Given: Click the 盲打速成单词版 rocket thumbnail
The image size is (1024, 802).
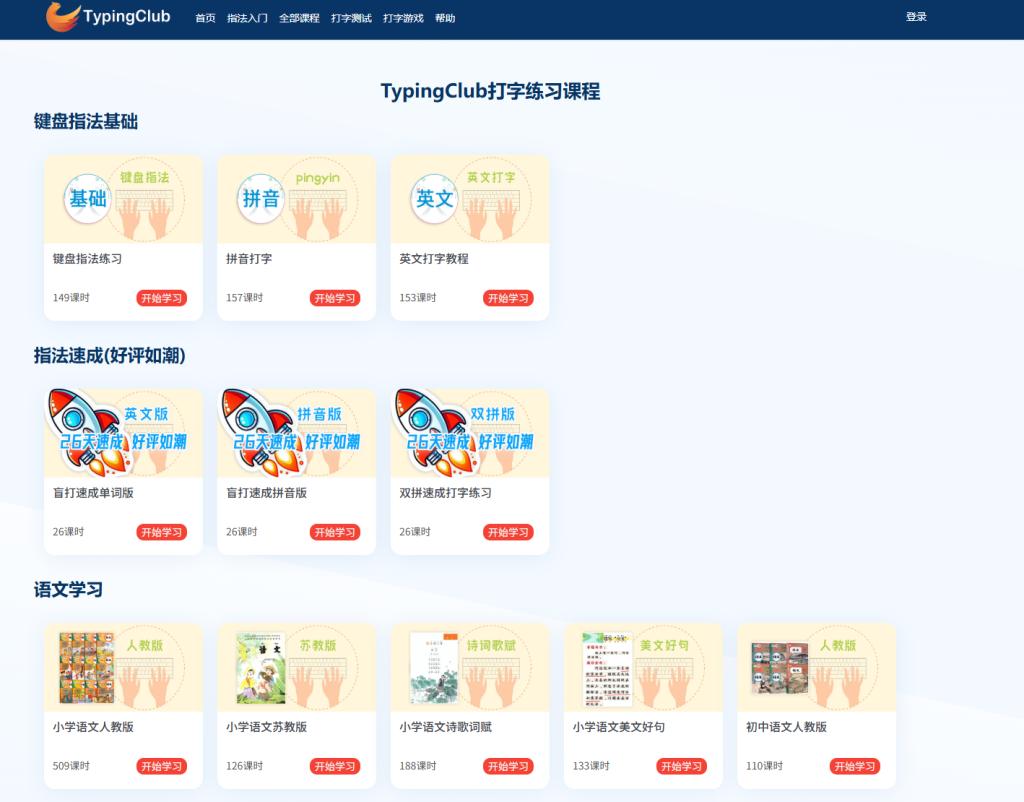Looking at the screenshot, I should [123, 433].
